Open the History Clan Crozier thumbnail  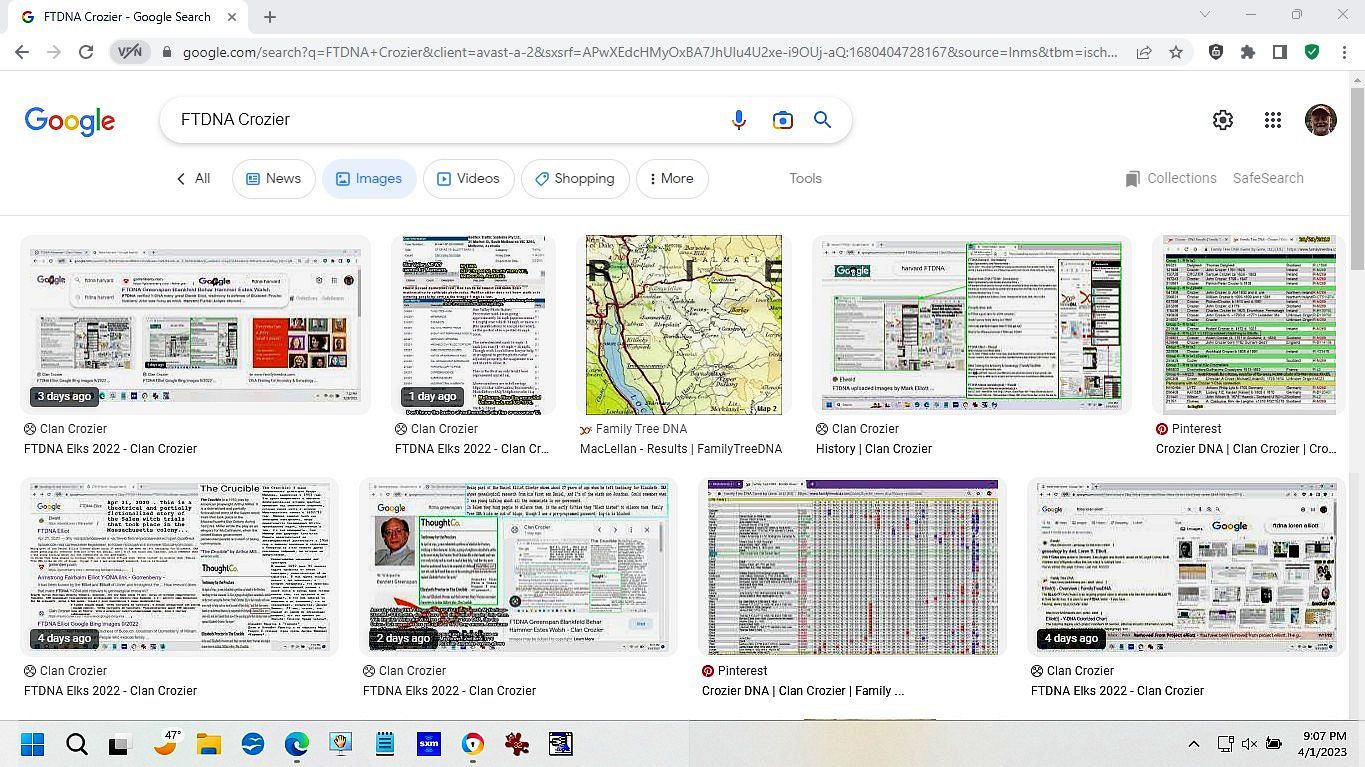(971, 325)
